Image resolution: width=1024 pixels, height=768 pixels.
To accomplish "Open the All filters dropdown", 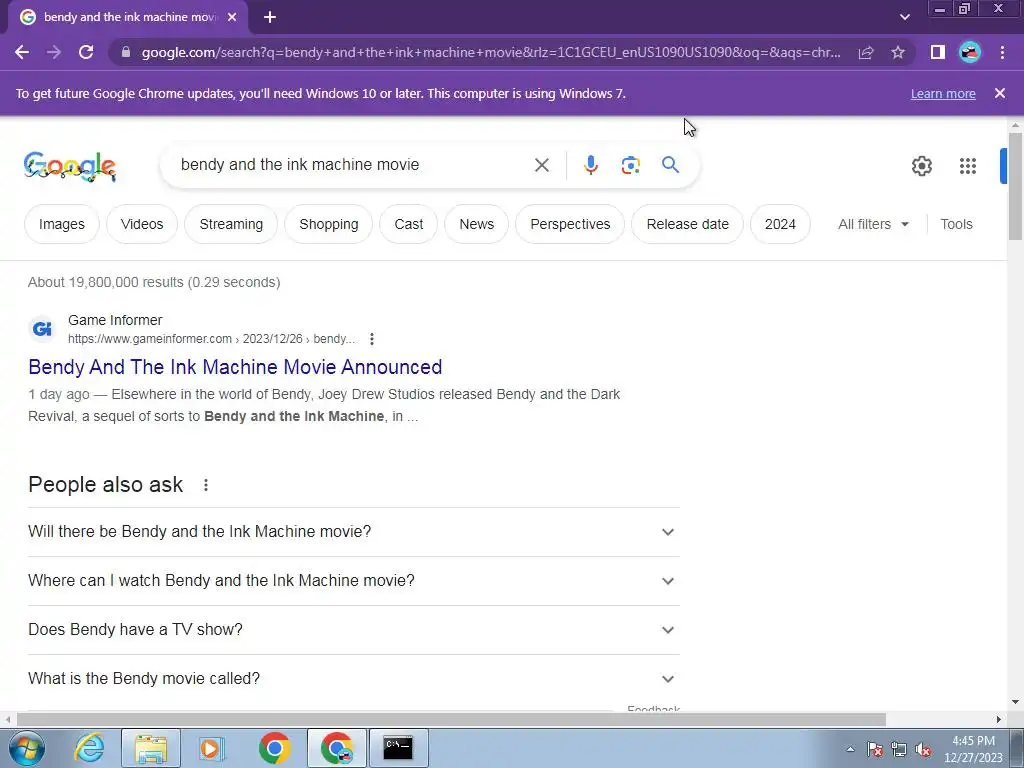I will 873,224.
